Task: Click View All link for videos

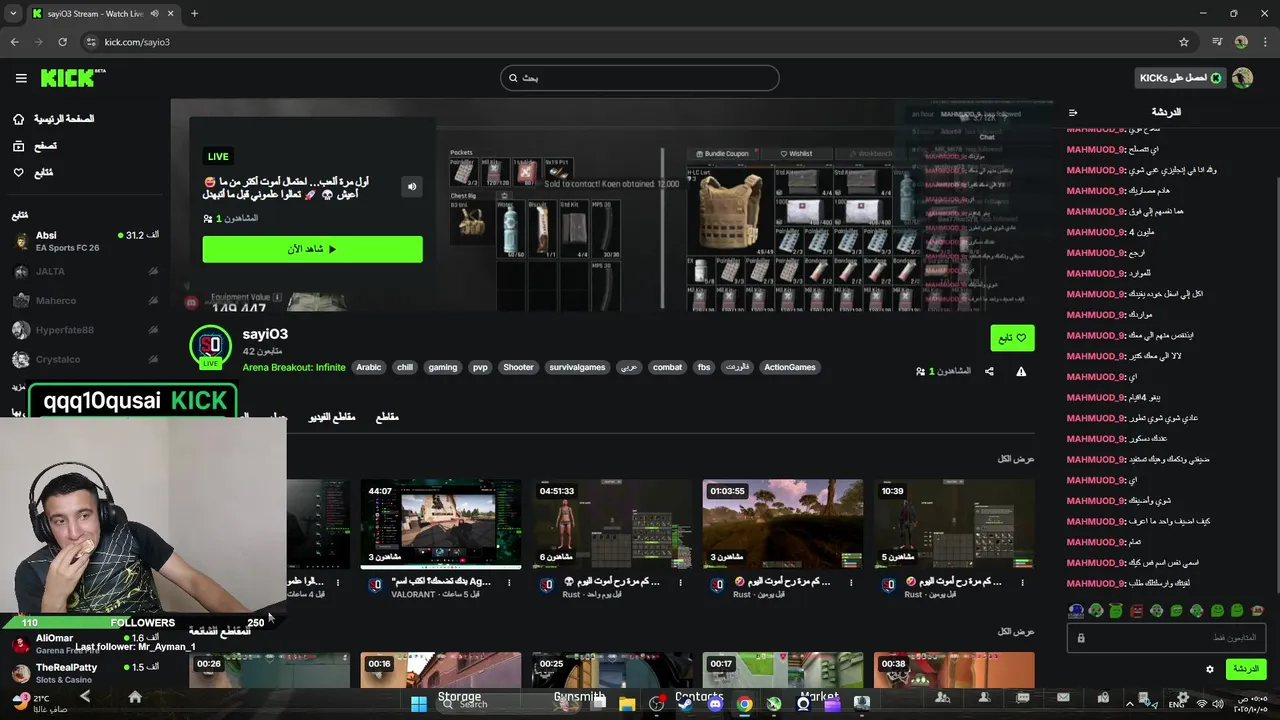Action: (1016, 459)
